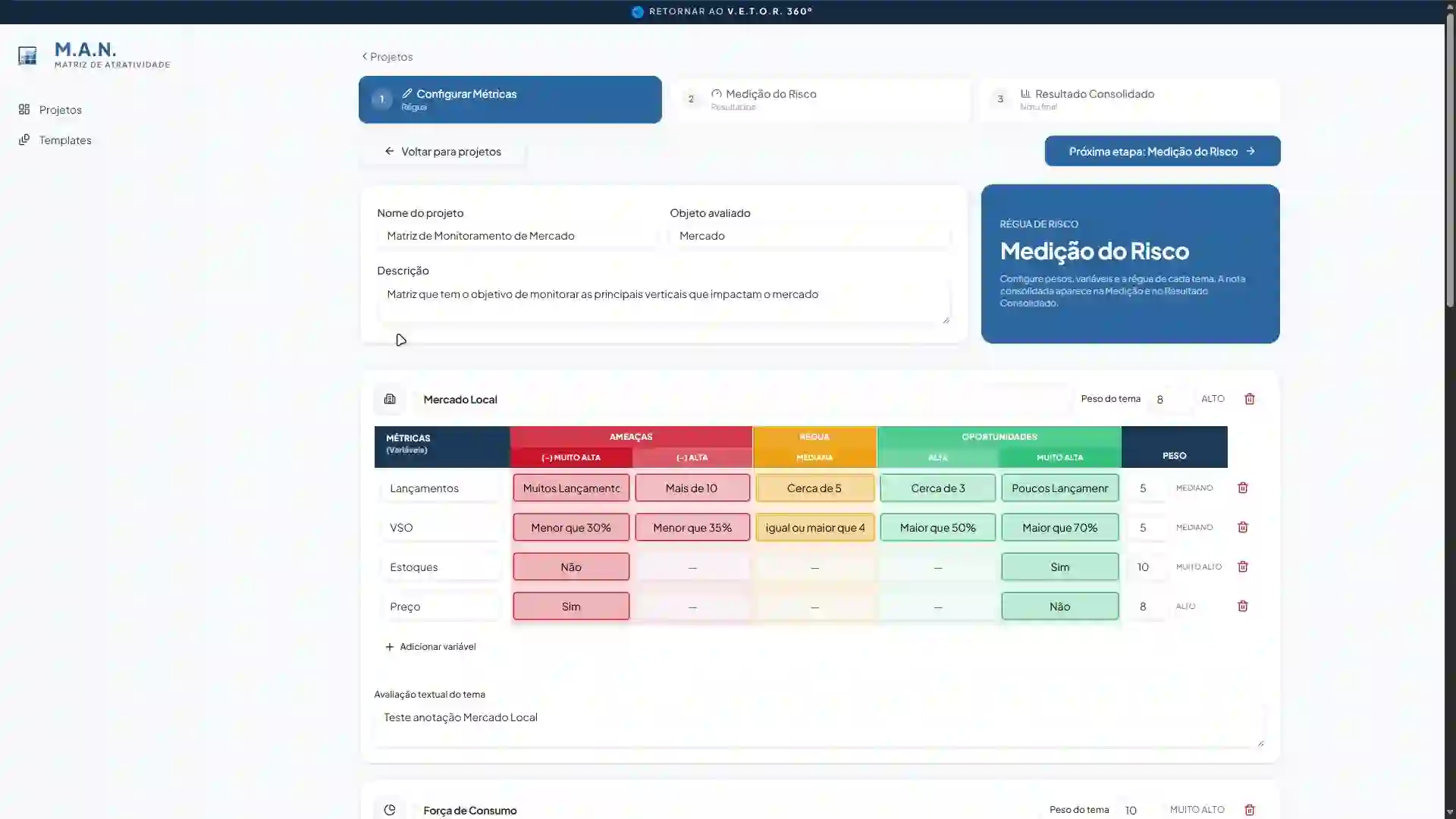The height and width of the screenshot is (819, 1456).
Task: Delete the Estoques variable via trash icon
Action: [1243, 566]
